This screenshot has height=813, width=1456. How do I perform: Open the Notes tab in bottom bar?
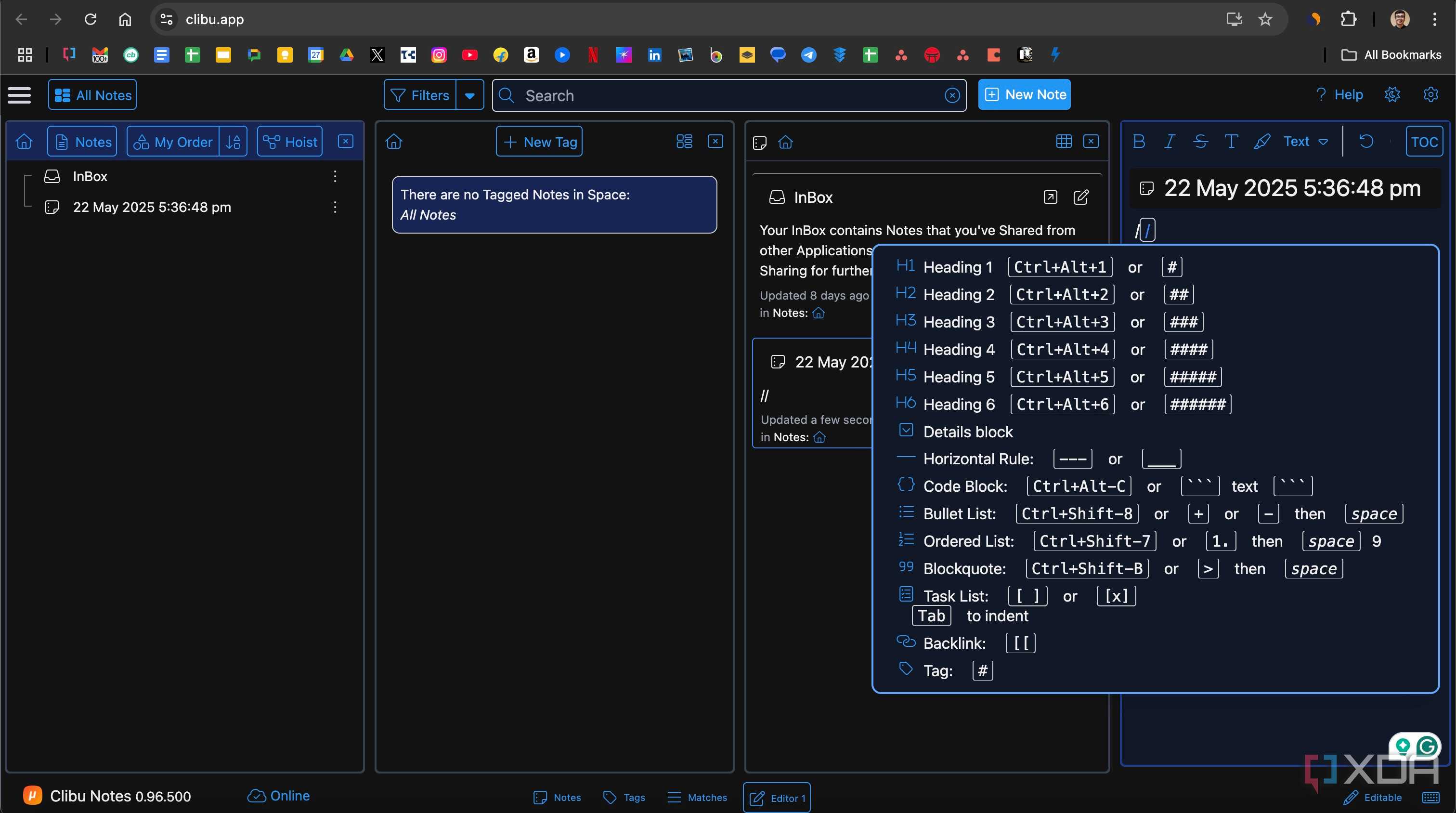(x=557, y=797)
